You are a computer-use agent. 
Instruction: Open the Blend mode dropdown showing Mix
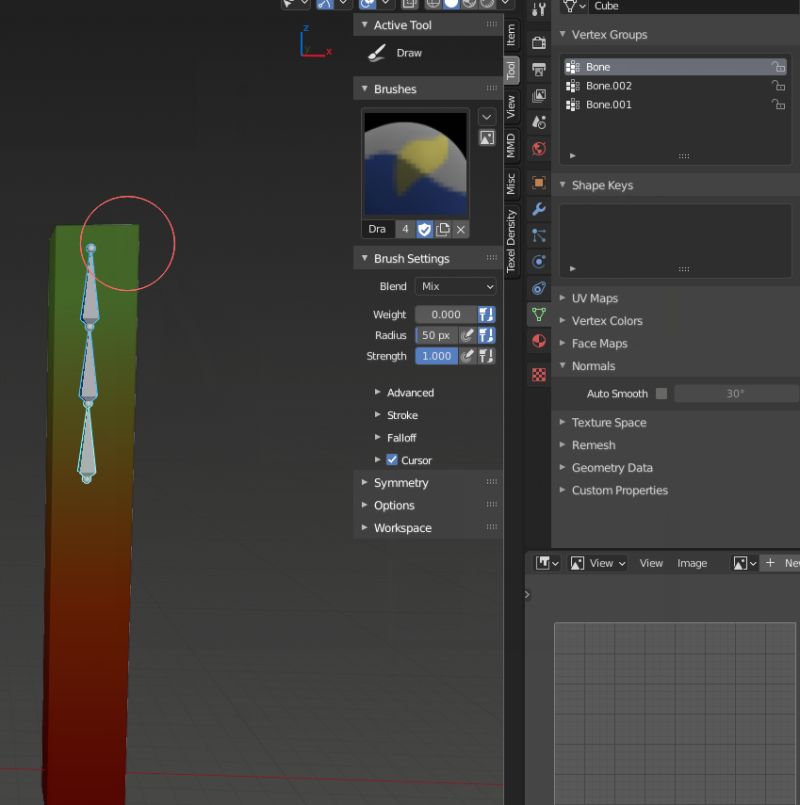click(x=456, y=286)
